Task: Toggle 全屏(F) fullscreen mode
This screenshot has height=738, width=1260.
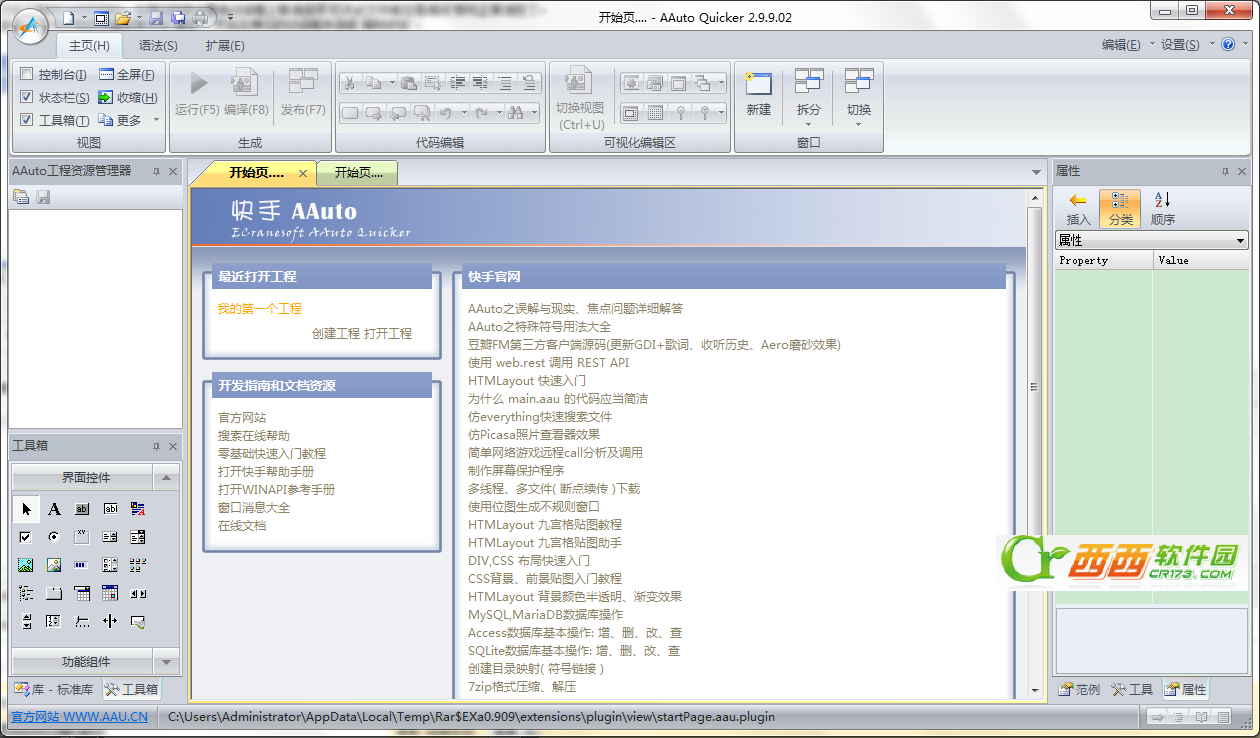Action: coord(127,75)
